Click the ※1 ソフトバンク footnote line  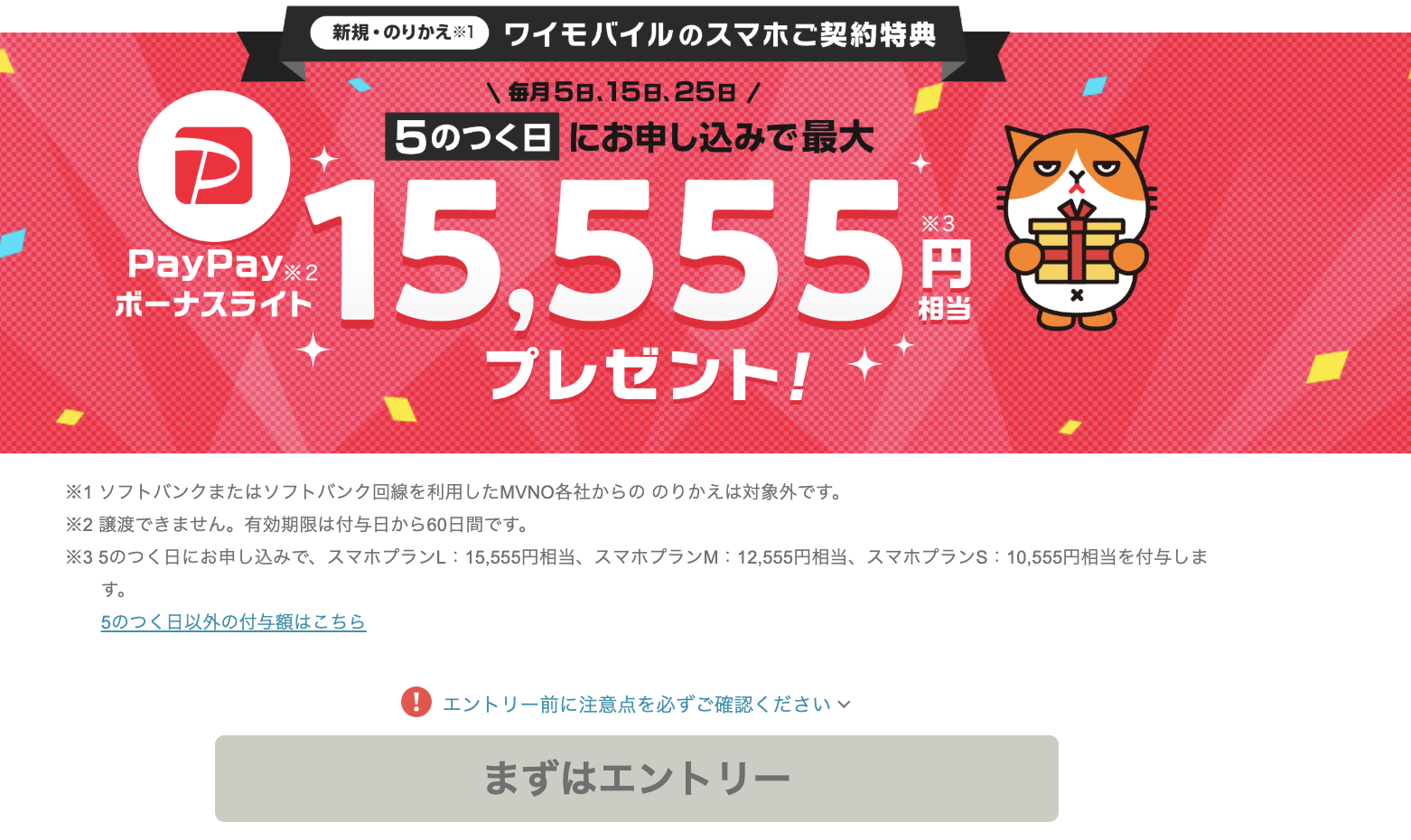click(453, 492)
